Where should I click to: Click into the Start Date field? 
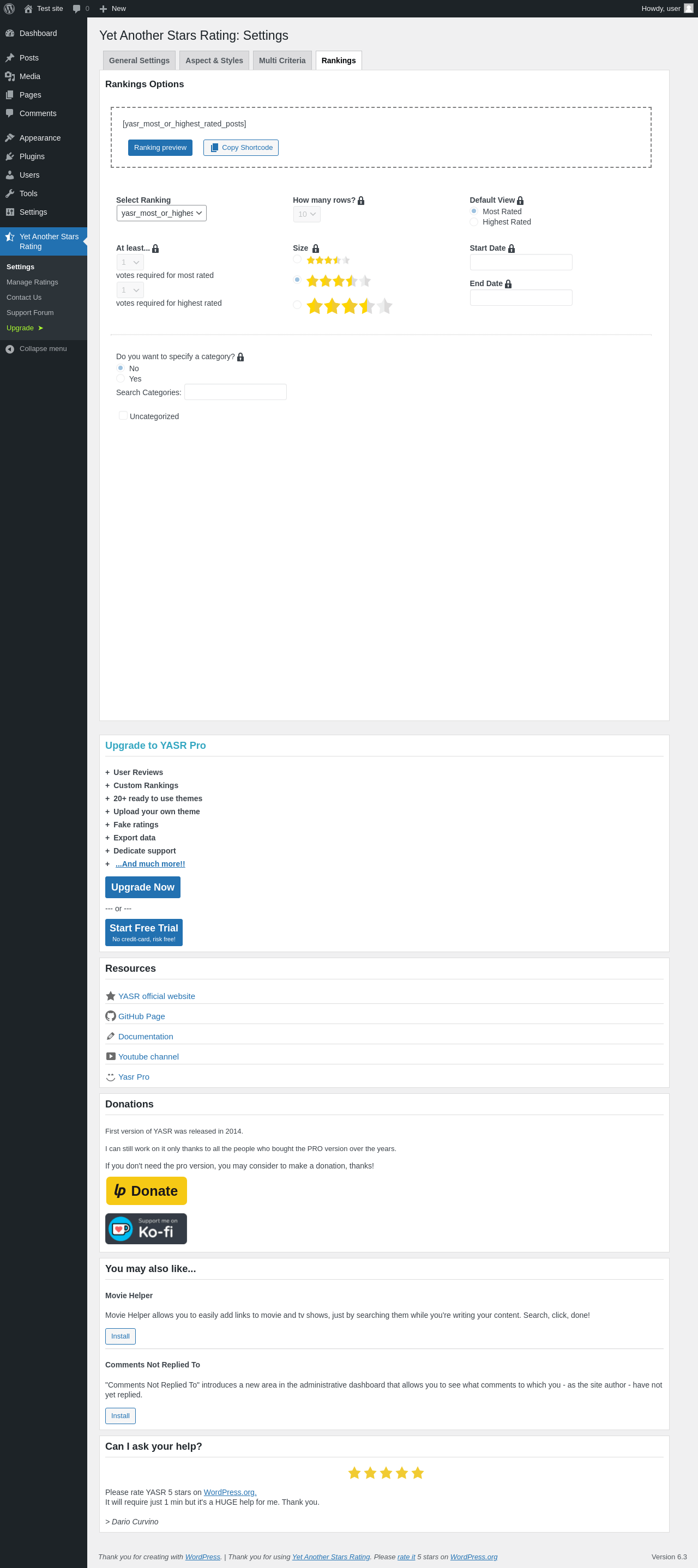[521, 262]
